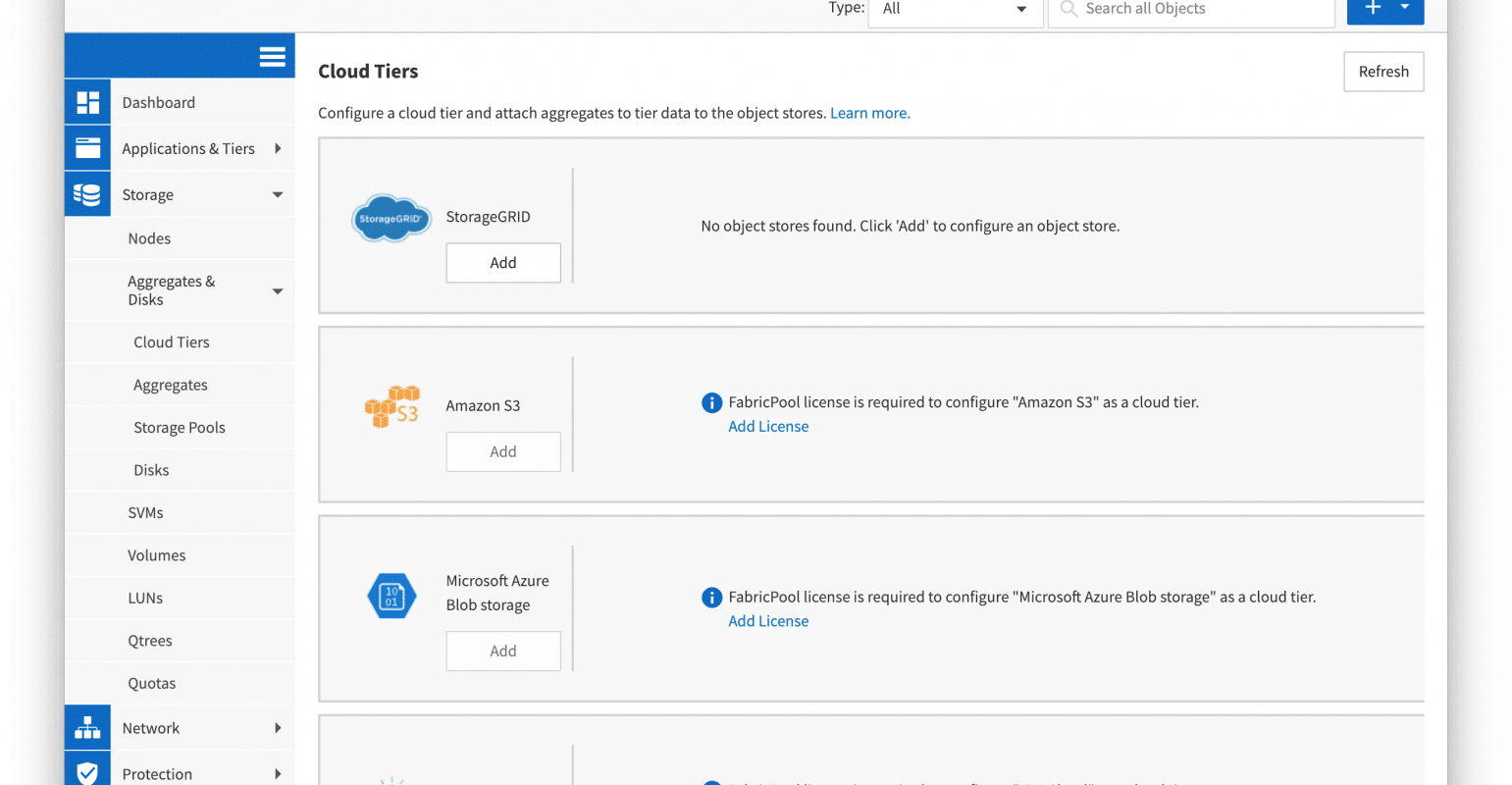Viewport: 1512px width, 785px height.
Task: Collapse the Storage section arrow
Action: 278,194
